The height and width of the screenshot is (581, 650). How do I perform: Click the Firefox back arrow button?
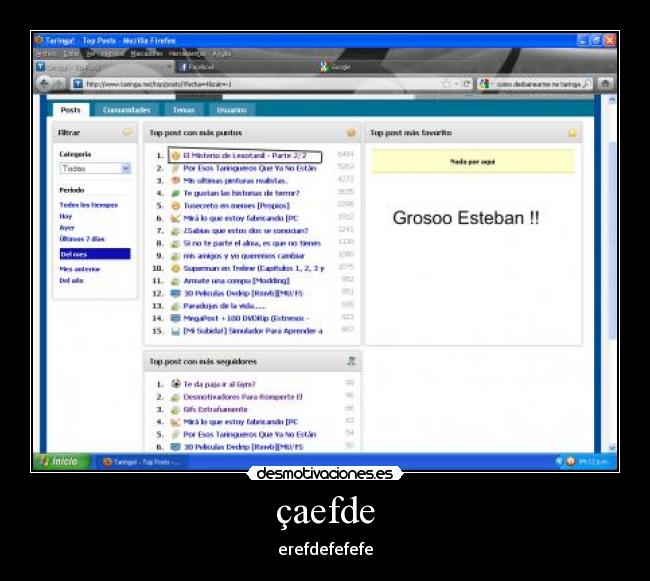point(44,83)
